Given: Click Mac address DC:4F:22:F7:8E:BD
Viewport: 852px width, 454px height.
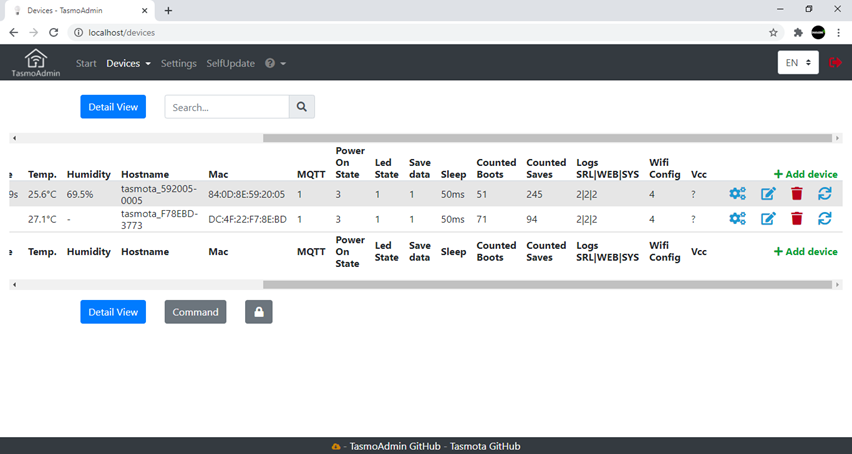Looking at the screenshot, I should 247,219.
